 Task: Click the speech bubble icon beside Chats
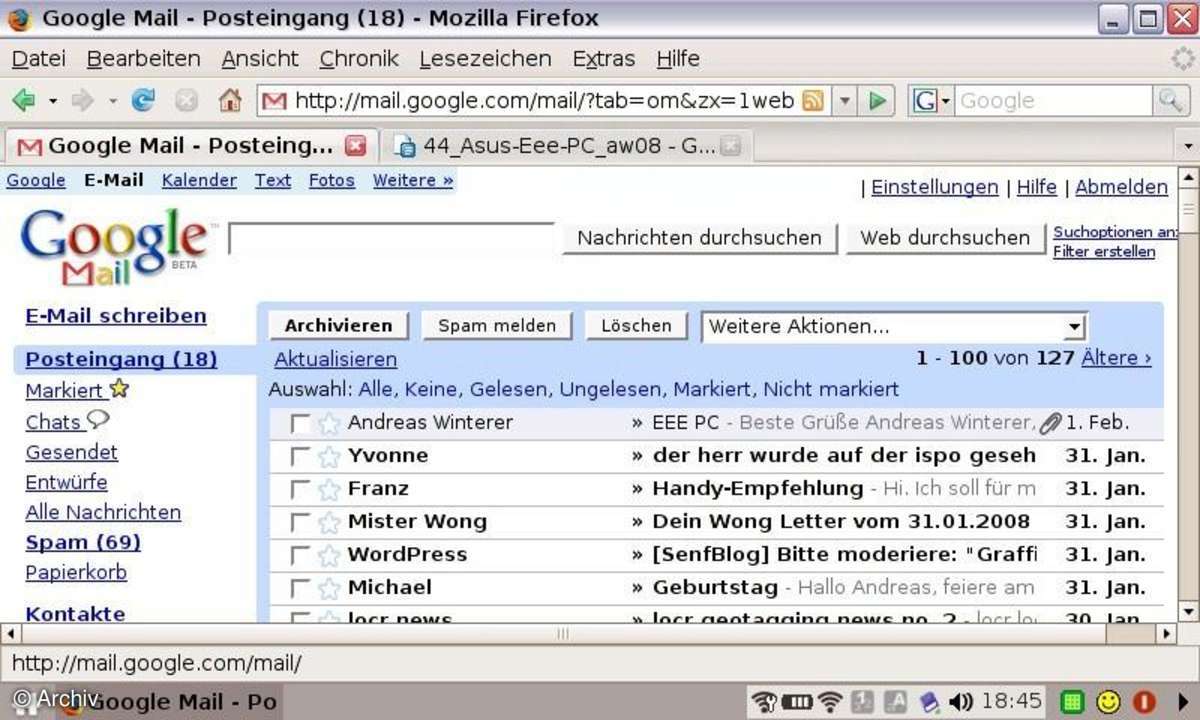pyautogui.click(x=98, y=420)
